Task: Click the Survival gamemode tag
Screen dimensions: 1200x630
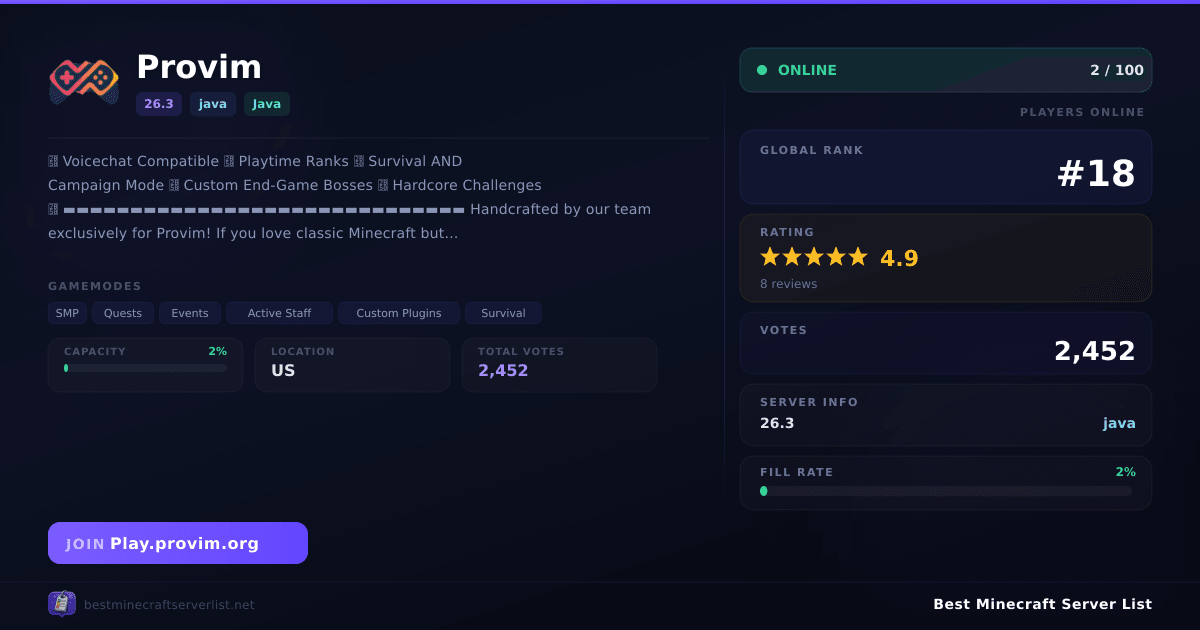Action: click(503, 313)
